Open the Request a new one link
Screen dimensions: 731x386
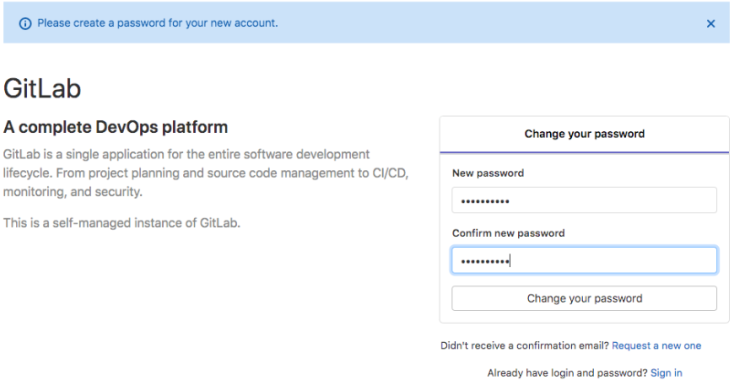click(x=656, y=345)
